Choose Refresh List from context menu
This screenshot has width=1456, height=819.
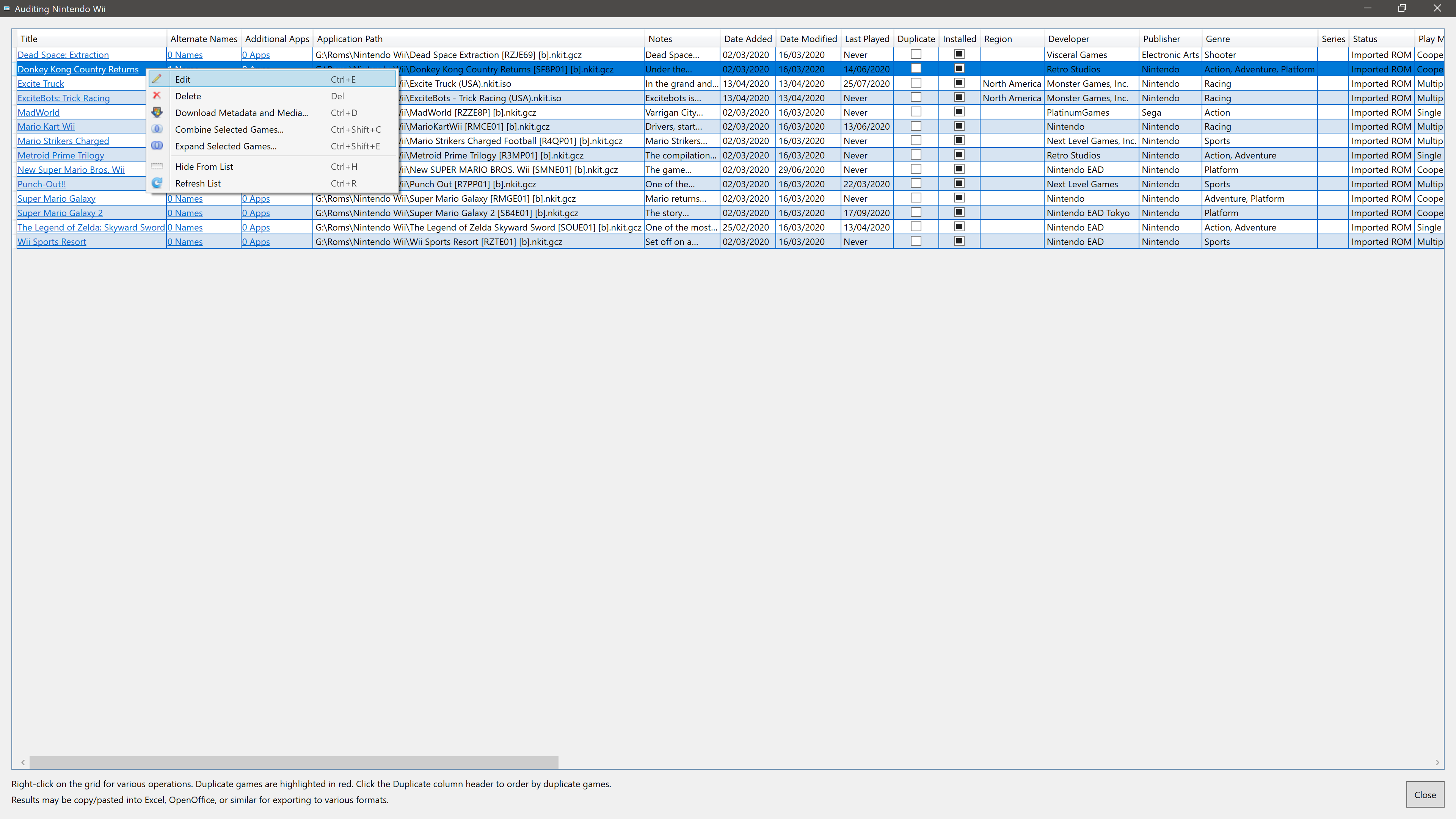click(272, 183)
